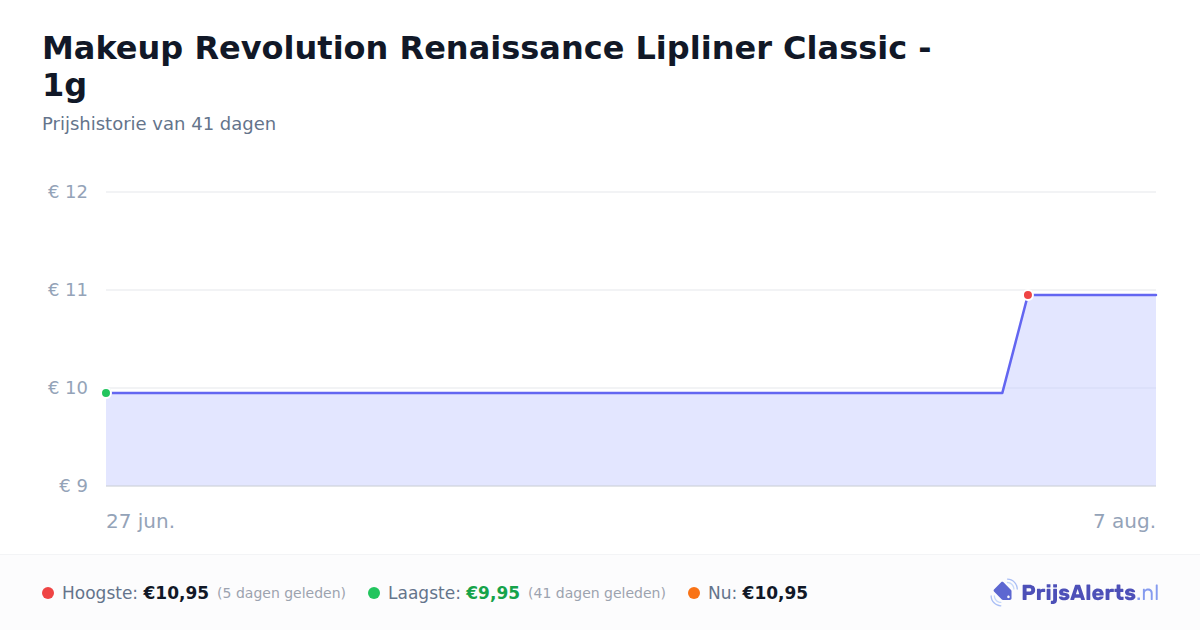
Task: Click the 7 aug. end date label
Action: [x=1124, y=522]
